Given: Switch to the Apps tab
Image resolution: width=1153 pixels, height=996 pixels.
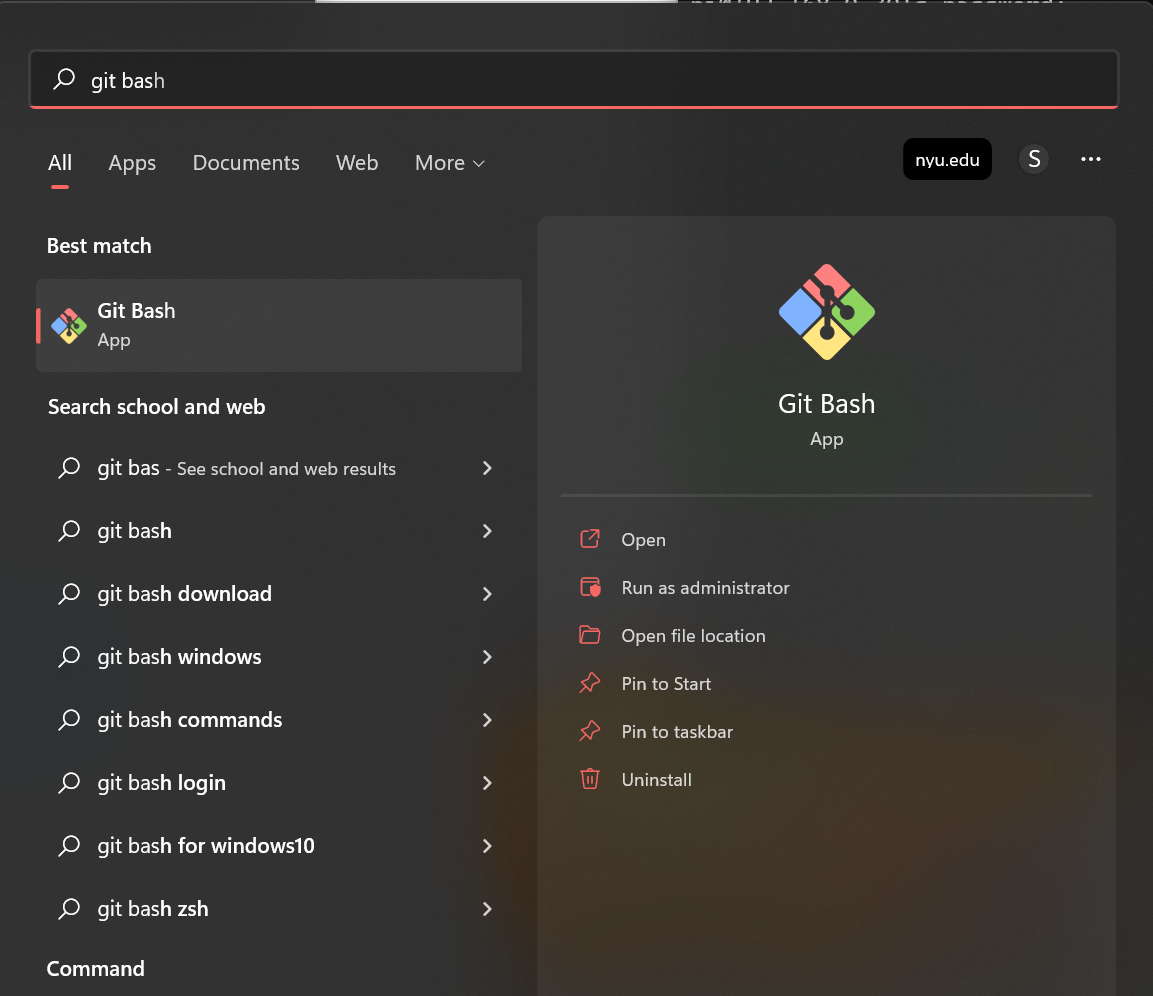Looking at the screenshot, I should [x=132, y=163].
